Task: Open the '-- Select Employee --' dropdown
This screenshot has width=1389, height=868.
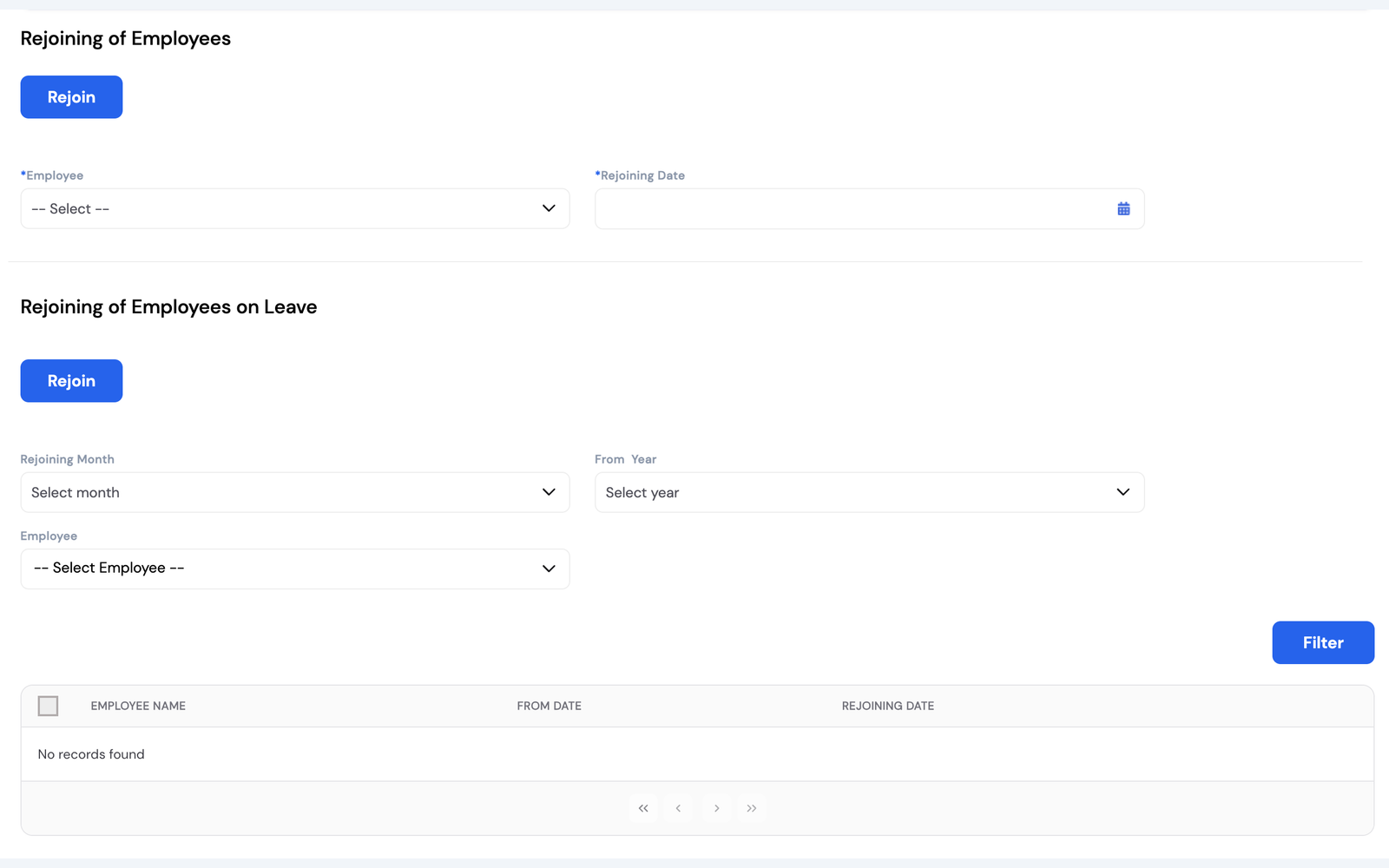Action: point(295,569)
